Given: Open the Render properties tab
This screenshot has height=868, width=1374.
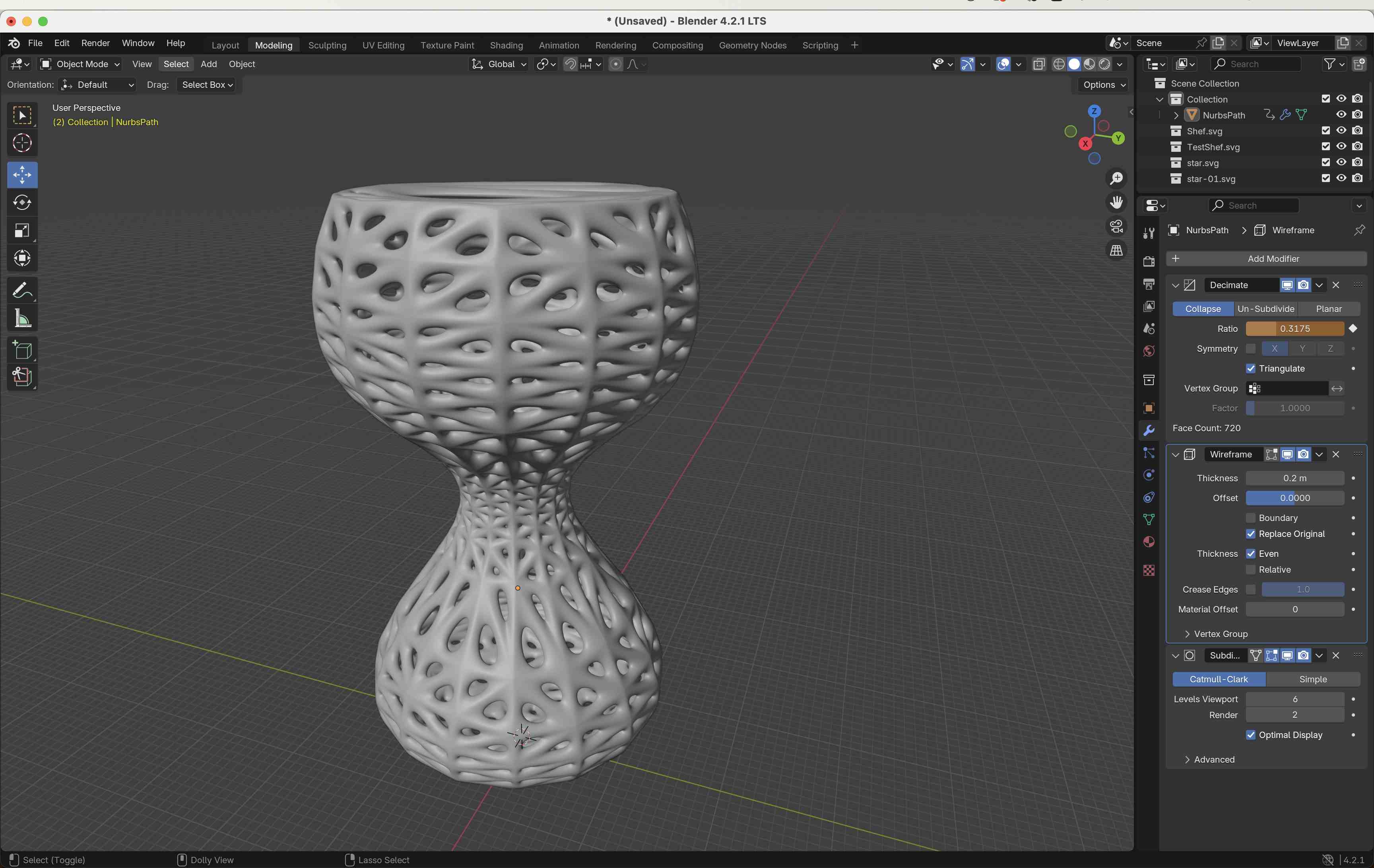Looking at the screenshot, I should (1149, 261).
